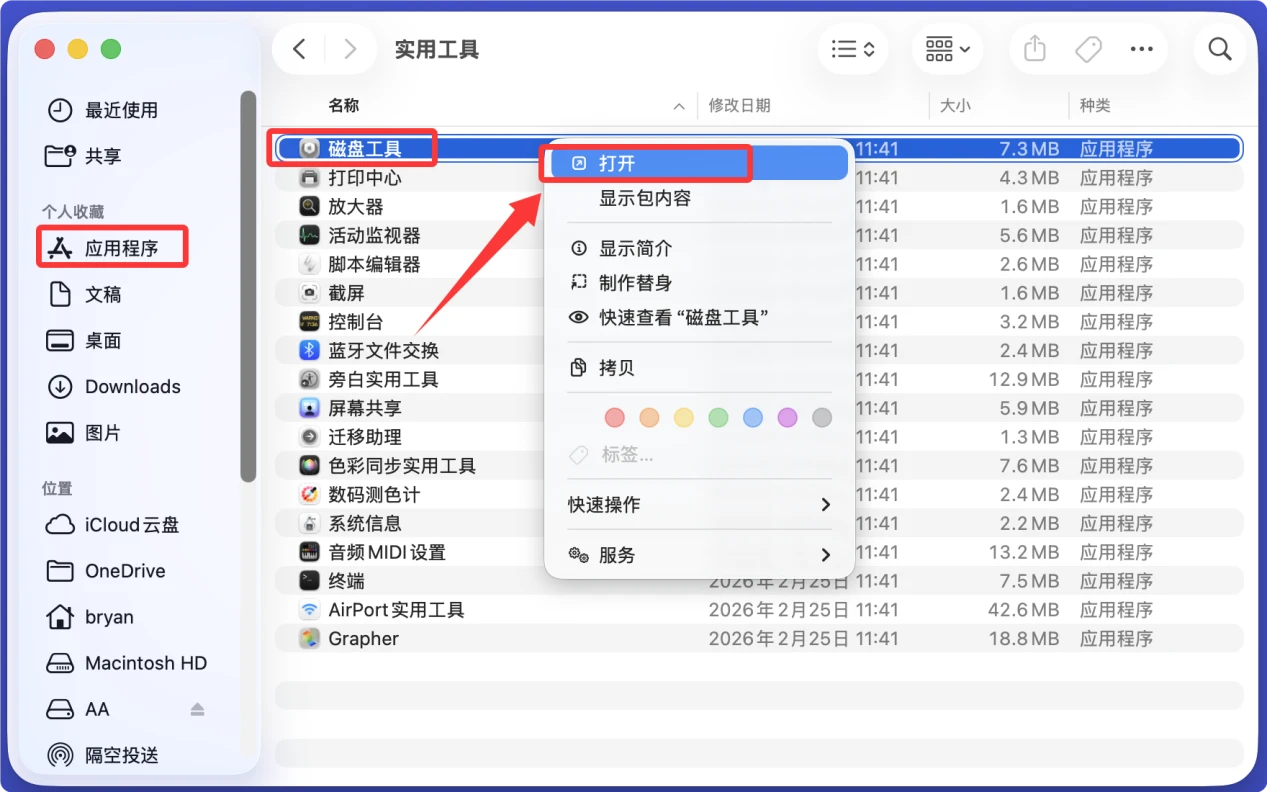Click the back navigation arrow
The image size is (1267, 792).
pos(299,48)
